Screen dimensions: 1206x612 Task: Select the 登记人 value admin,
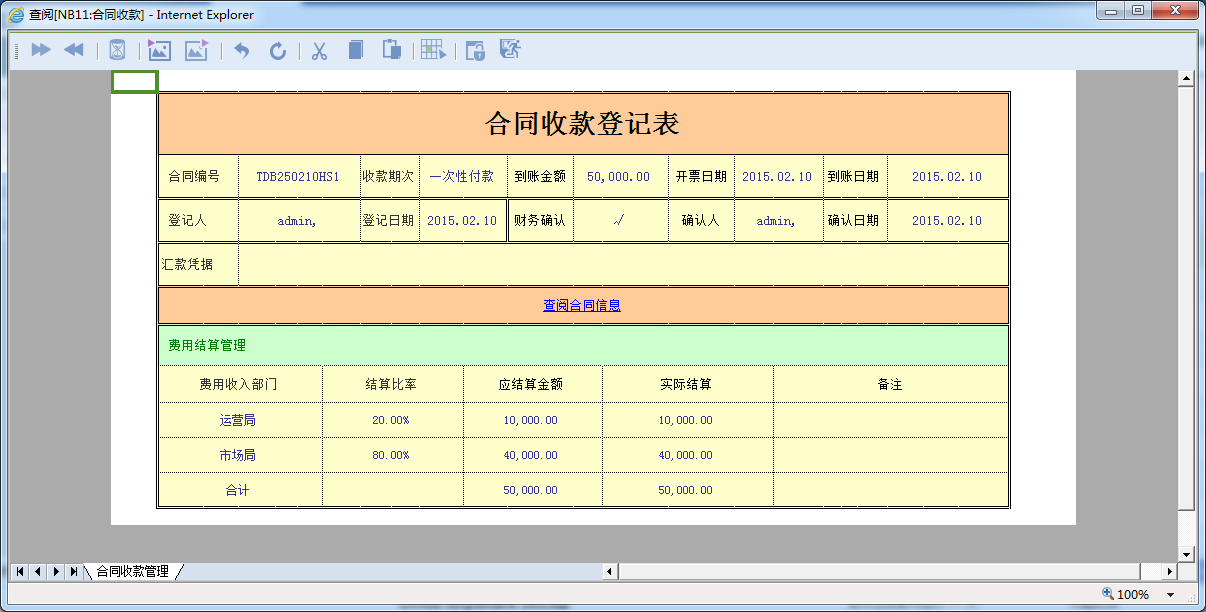[x=298, y=221]
